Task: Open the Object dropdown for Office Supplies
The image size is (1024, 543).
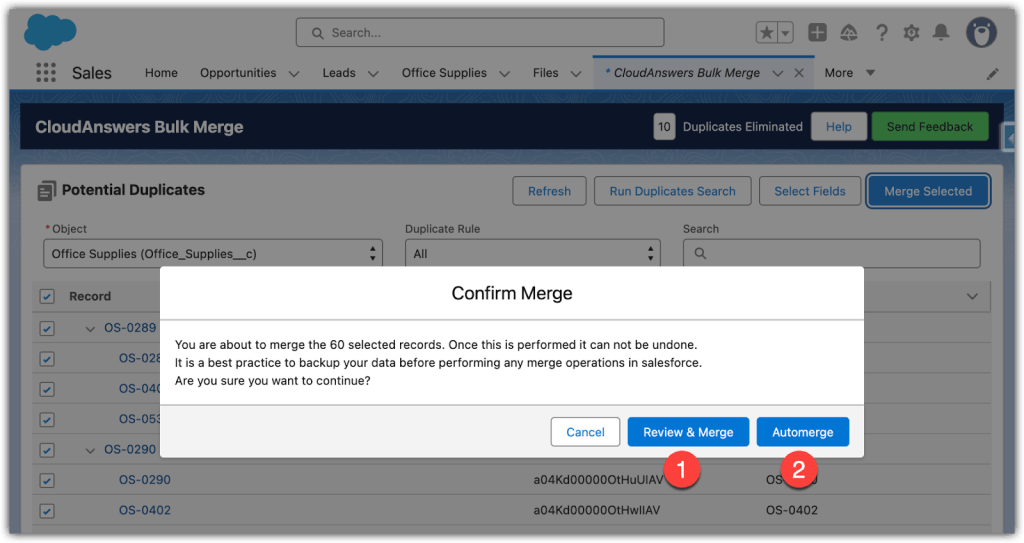Action: (212, 254)
